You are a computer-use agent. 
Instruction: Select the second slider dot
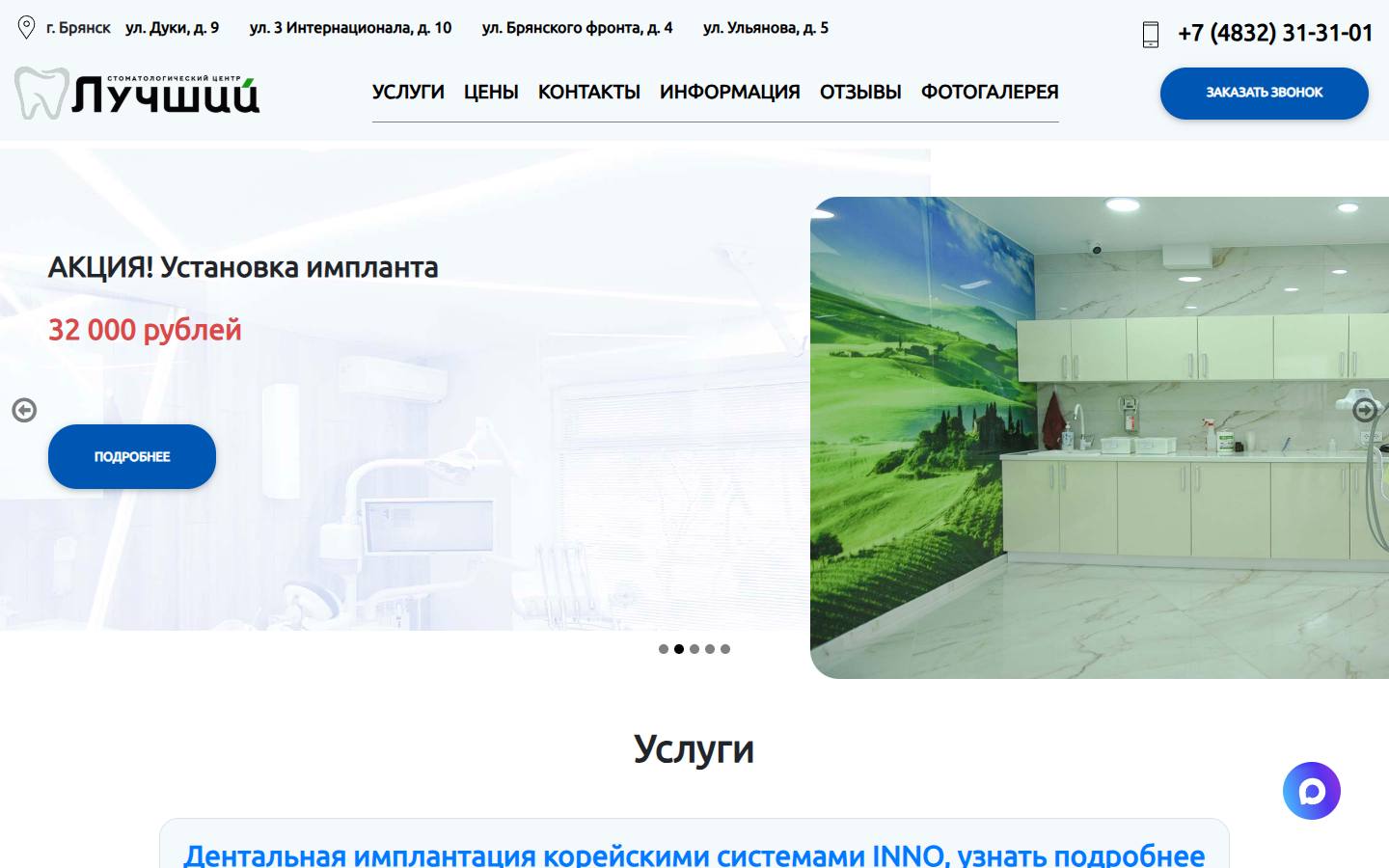[679, 649]
